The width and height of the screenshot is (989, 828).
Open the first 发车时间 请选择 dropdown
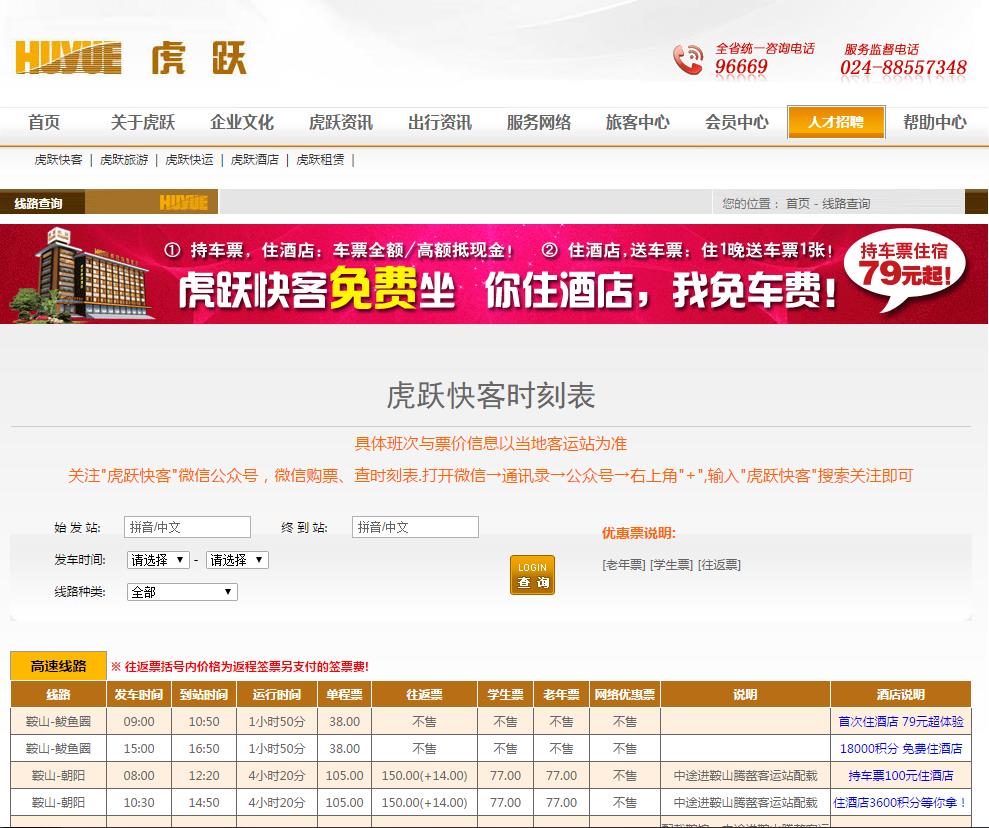(158, 560)
